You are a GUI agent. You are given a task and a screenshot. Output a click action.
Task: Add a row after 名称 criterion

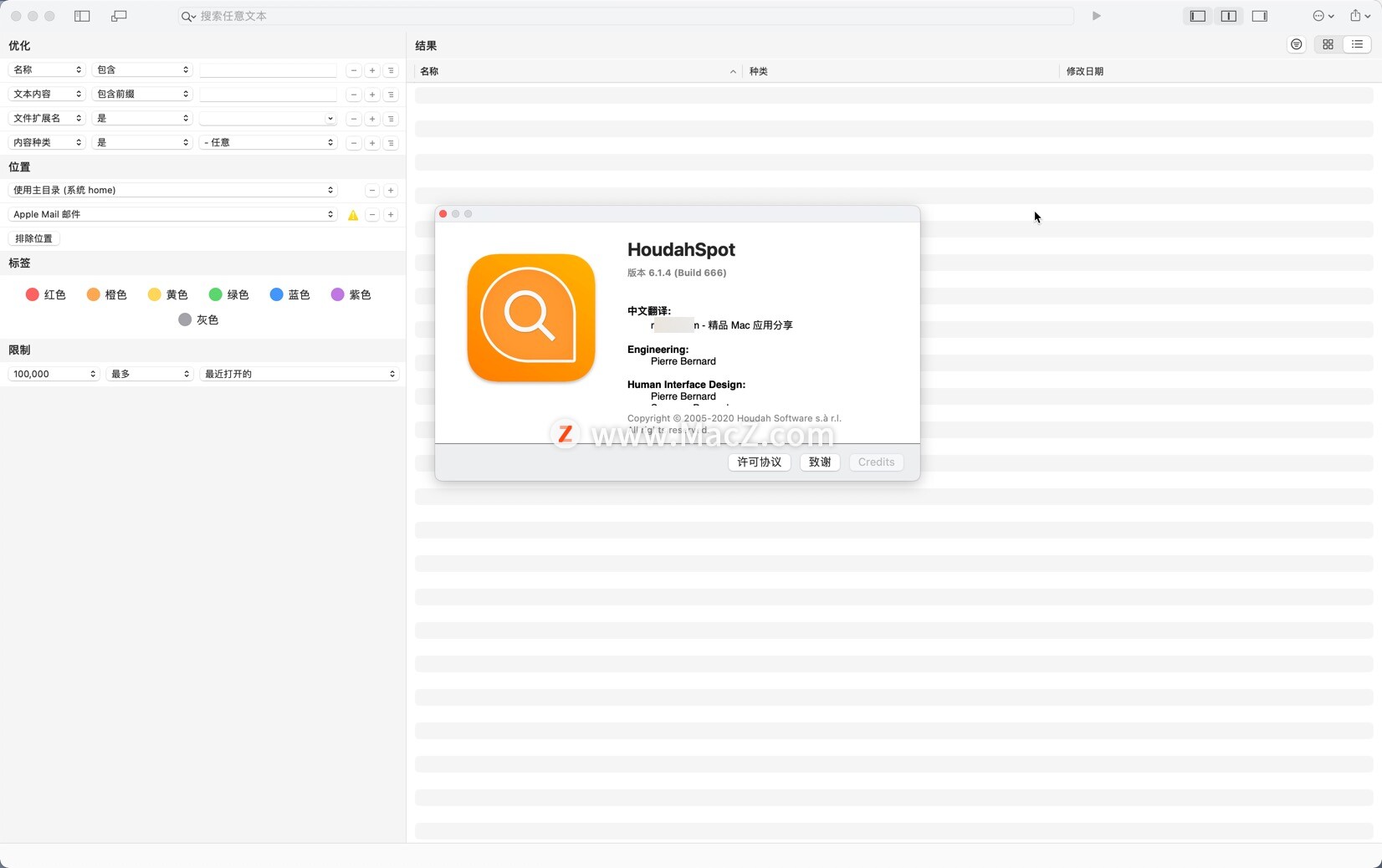pyautogui.click(x=372, y=71)
